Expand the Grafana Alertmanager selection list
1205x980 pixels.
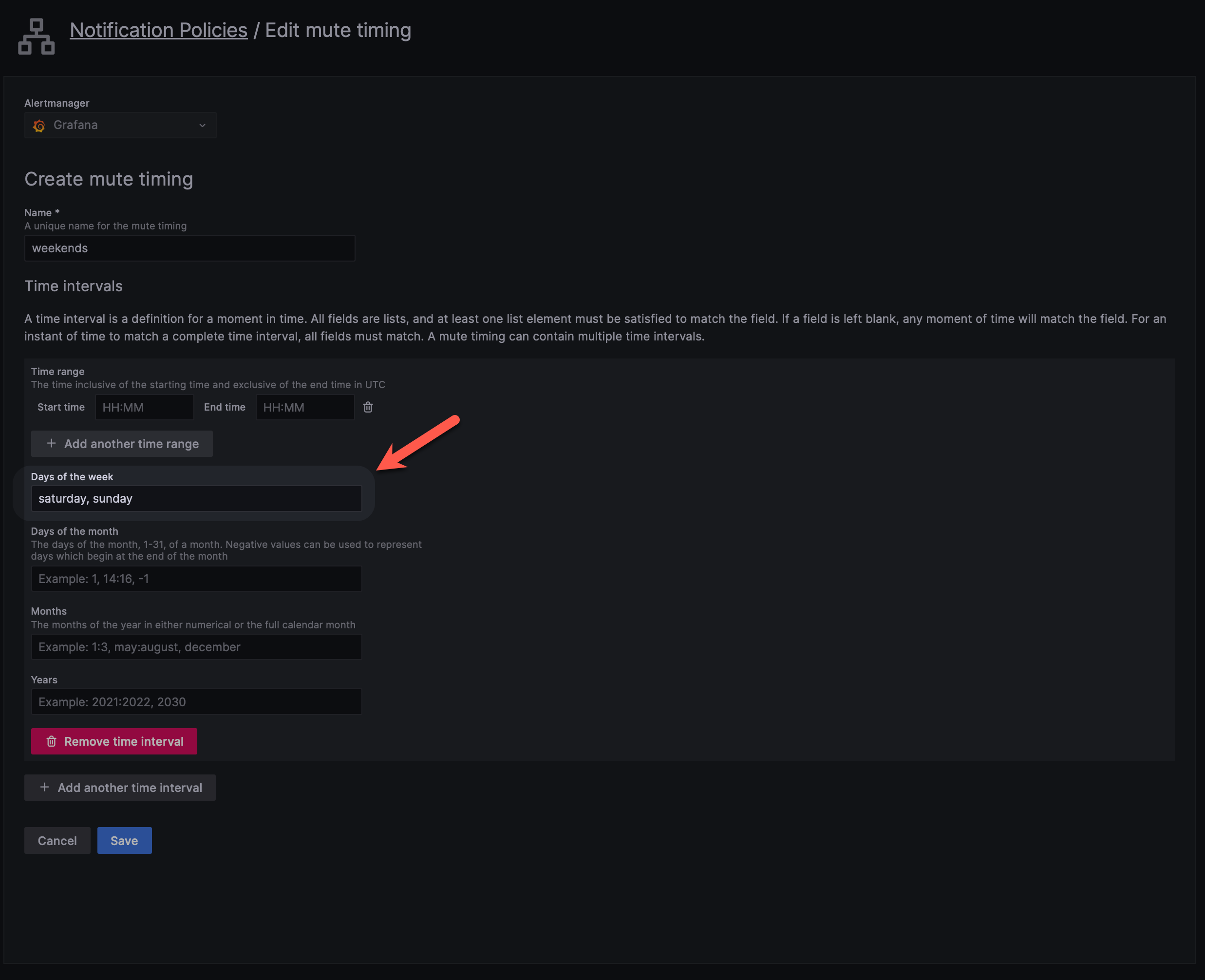[x=120, y=125]
